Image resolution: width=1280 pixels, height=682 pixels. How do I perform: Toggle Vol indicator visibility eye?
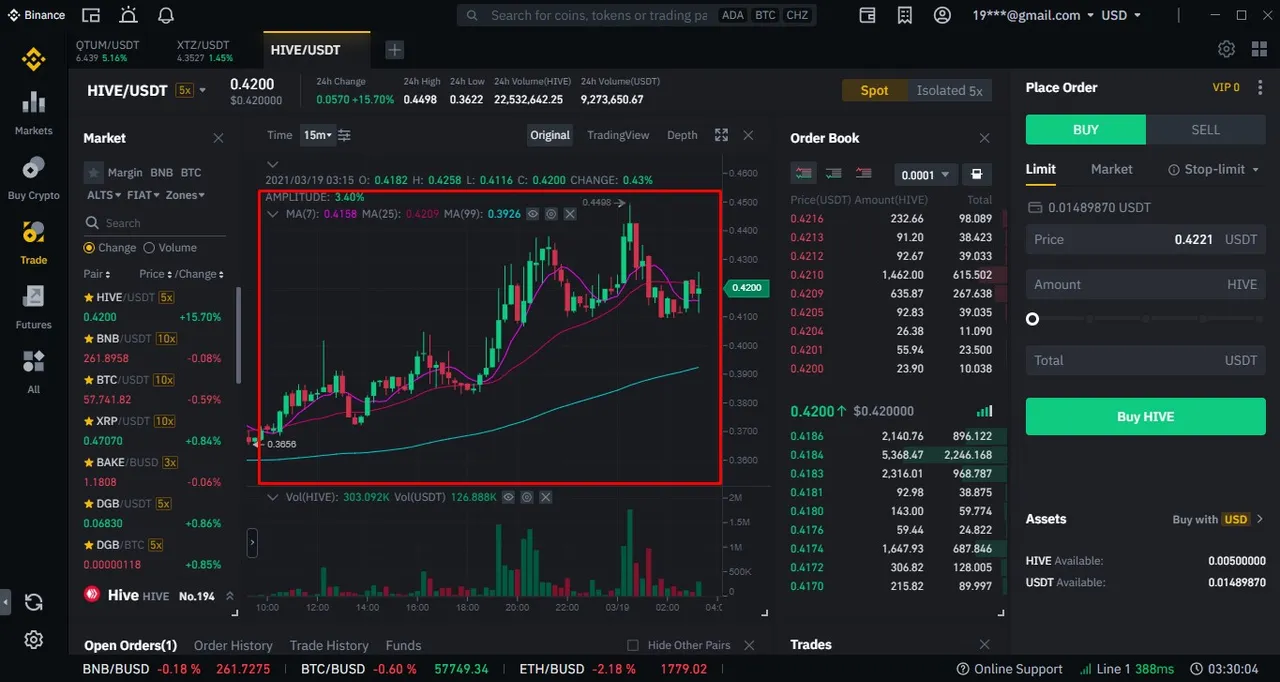508,497
